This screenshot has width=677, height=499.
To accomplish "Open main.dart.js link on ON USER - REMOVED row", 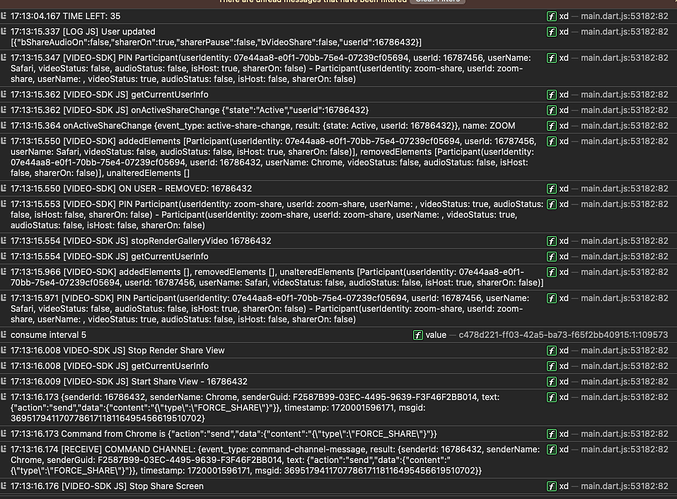I will (624, 189).
